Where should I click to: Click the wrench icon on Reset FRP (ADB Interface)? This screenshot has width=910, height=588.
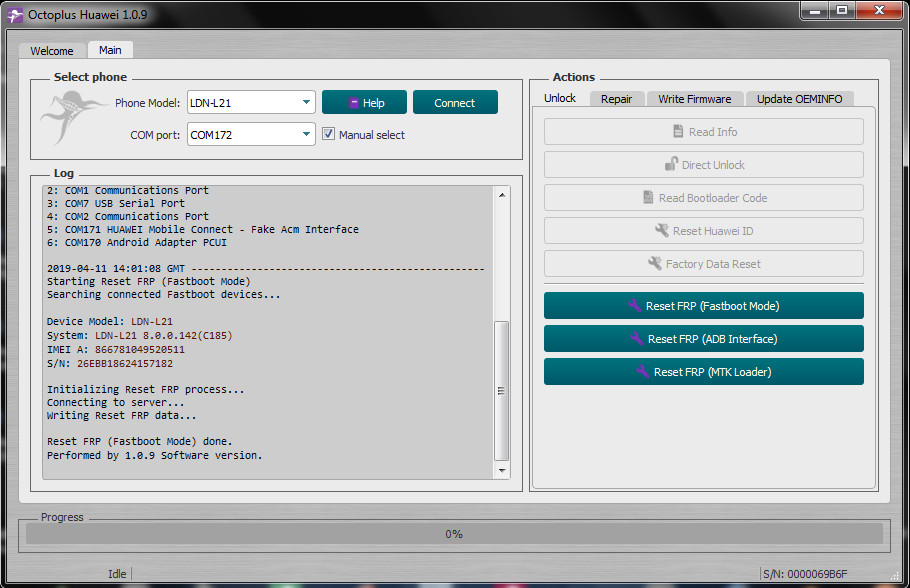[636, 338]
